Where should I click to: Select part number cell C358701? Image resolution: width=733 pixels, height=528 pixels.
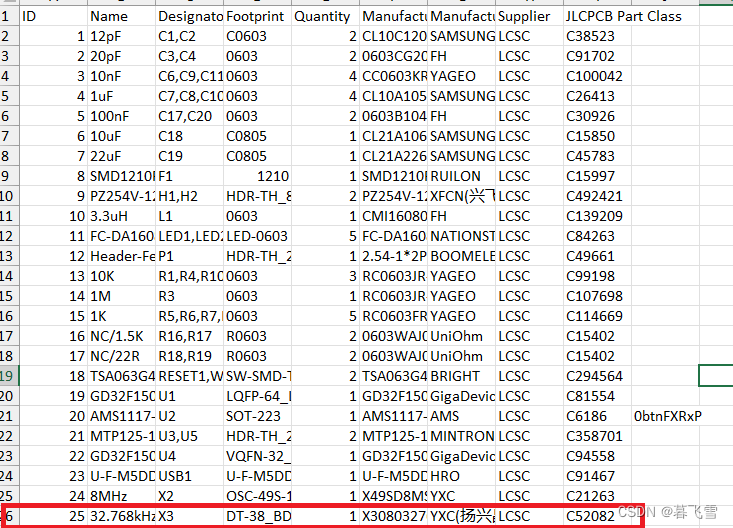tap(597, 436)
